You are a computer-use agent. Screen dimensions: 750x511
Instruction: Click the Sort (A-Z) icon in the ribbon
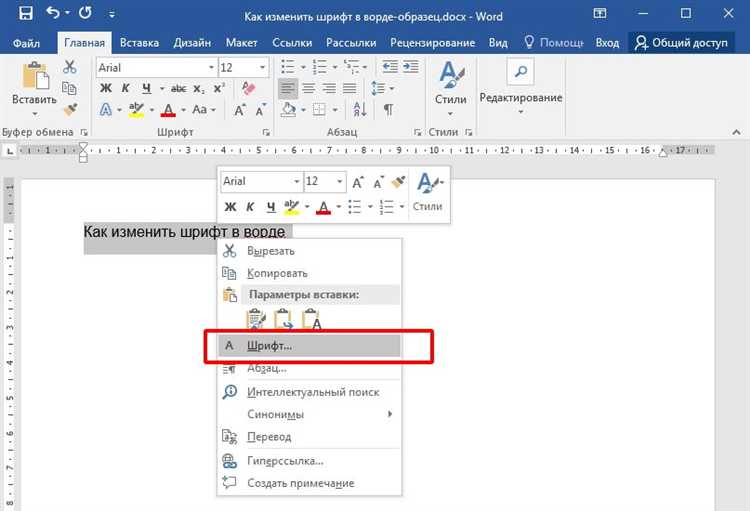[x=360, y=110]
